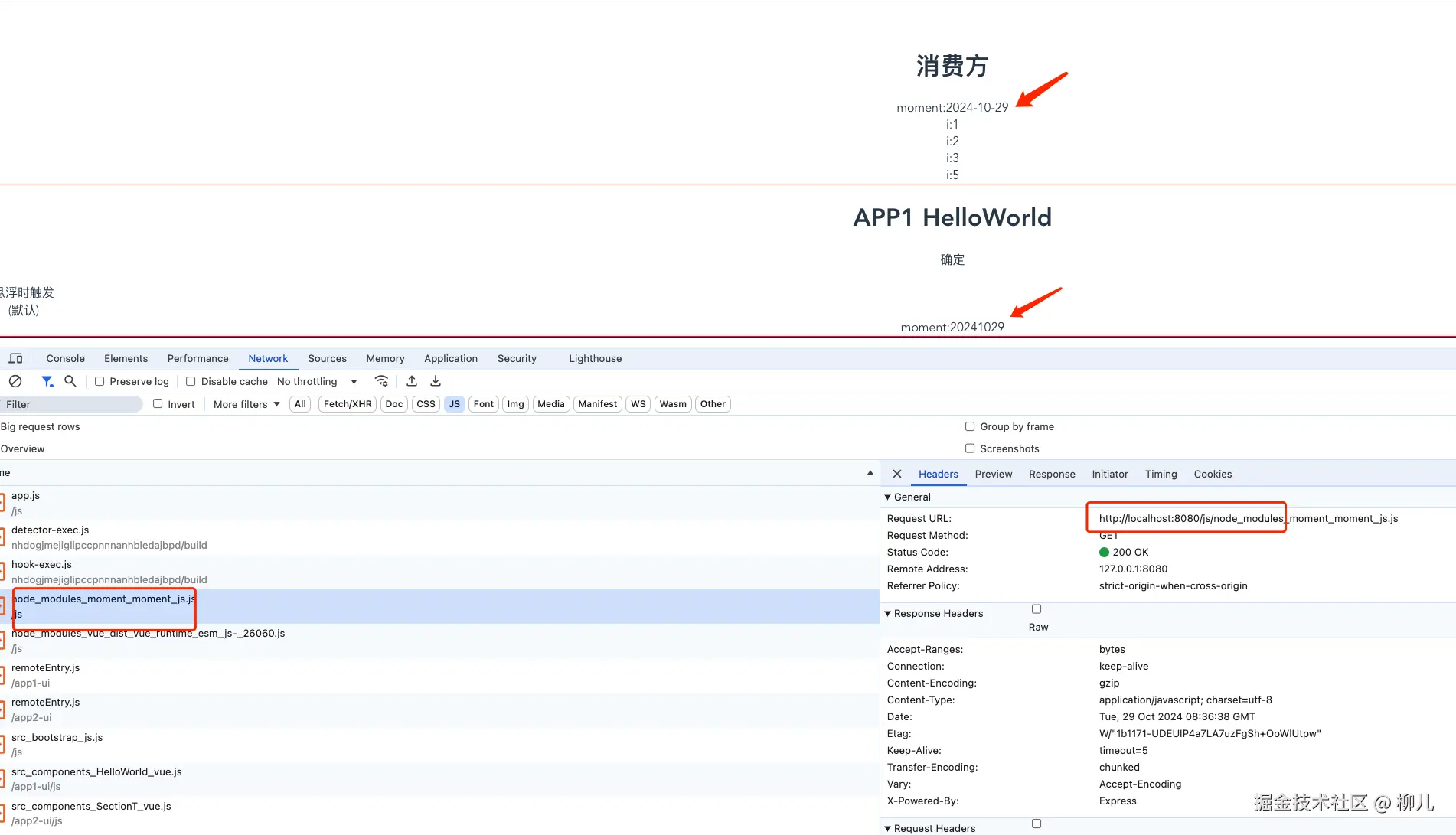Open the Elements panel tab
The height and width of the screenshot is (835, 1456).
(126, 358)
